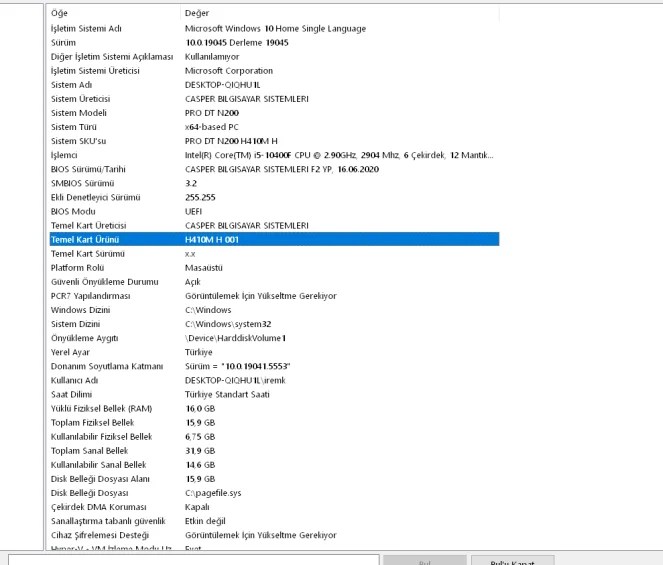The height and width of the screenshot is (565, 663).
Task: Click the Değer column header
Action: [x=197, y=13]
